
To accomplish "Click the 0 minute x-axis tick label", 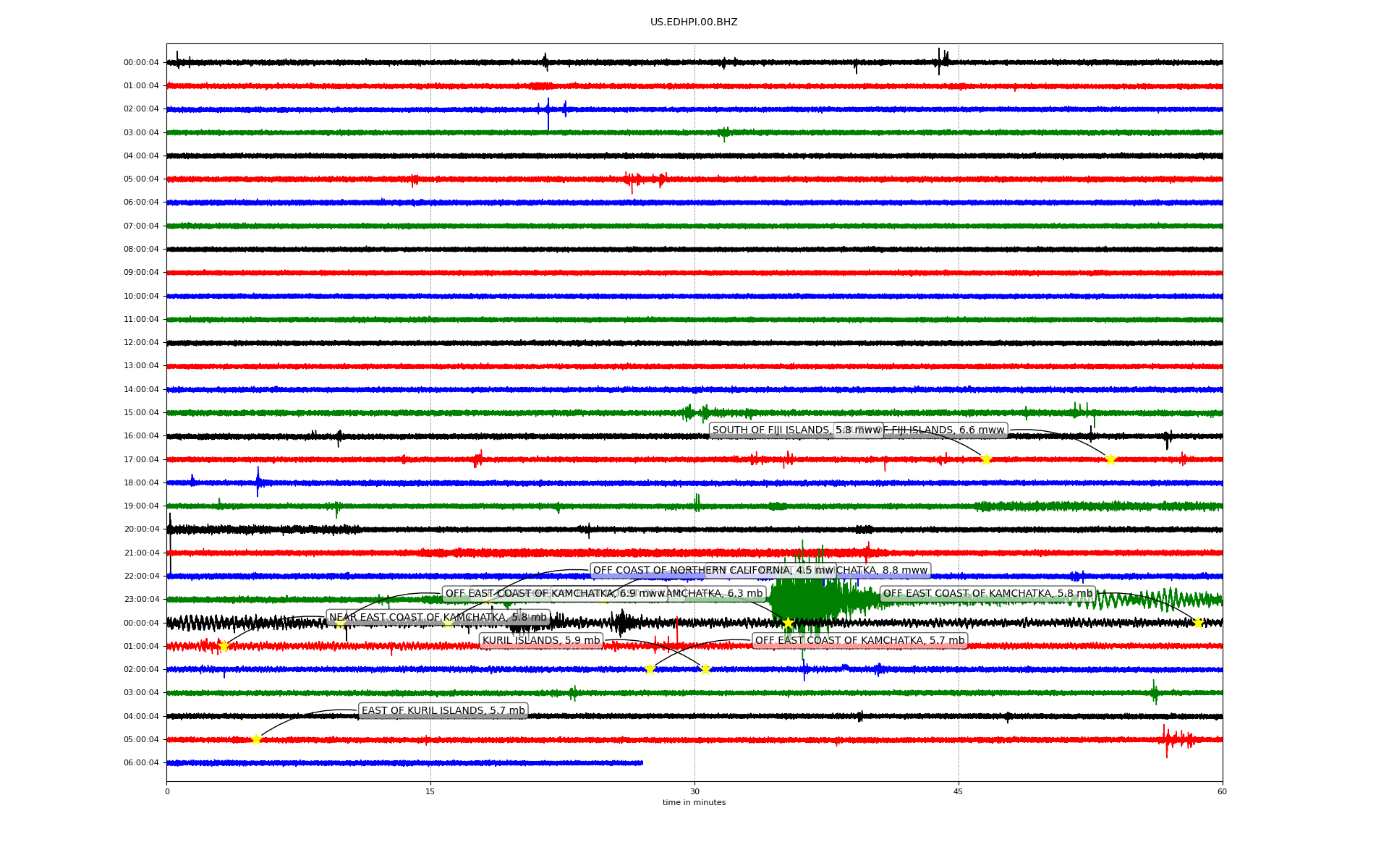I will pos(167,792).
